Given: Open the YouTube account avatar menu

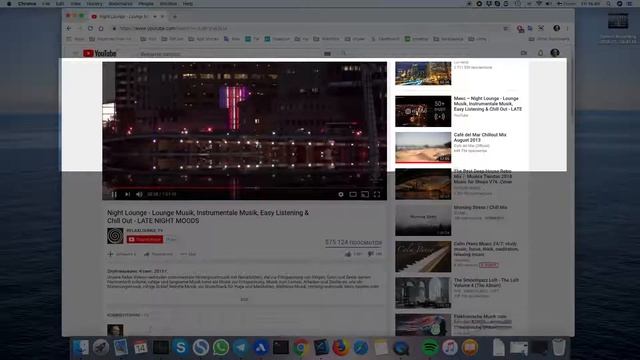Looking at the screenshot, I should [555, 53].
